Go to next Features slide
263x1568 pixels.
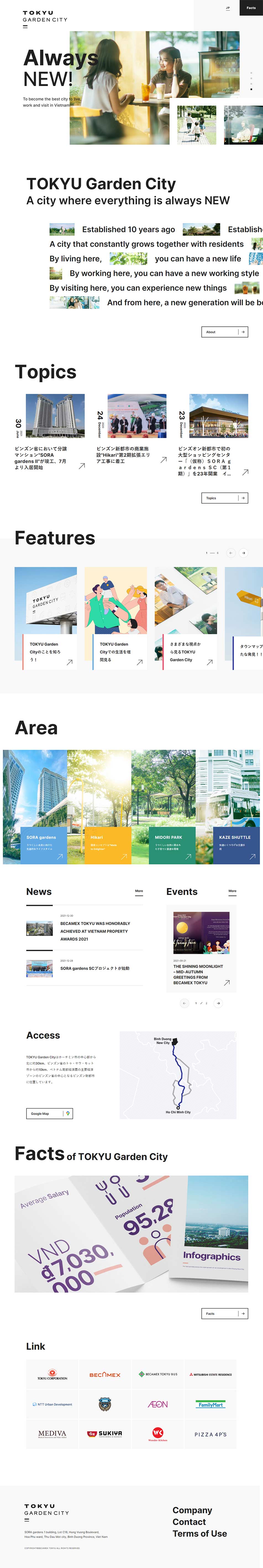[x=244, y=553]
